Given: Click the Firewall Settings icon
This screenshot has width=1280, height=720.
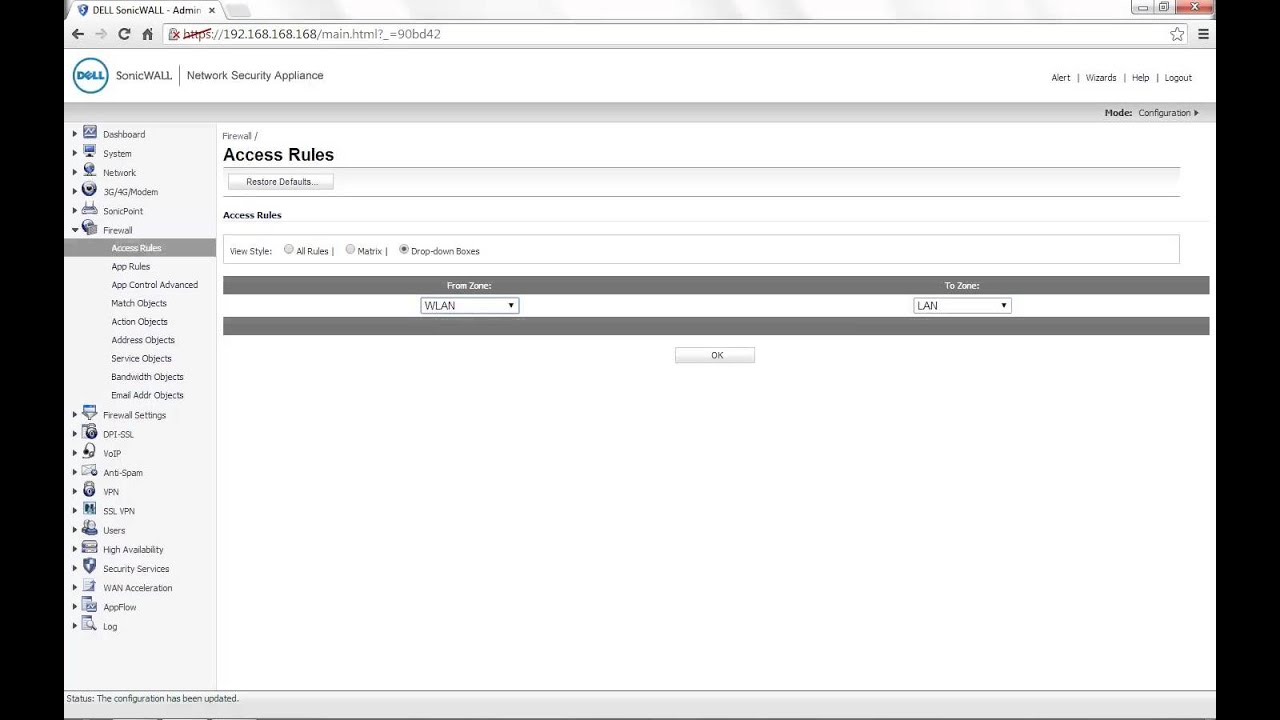Looking at the screenshot, I should pos(90,414).
